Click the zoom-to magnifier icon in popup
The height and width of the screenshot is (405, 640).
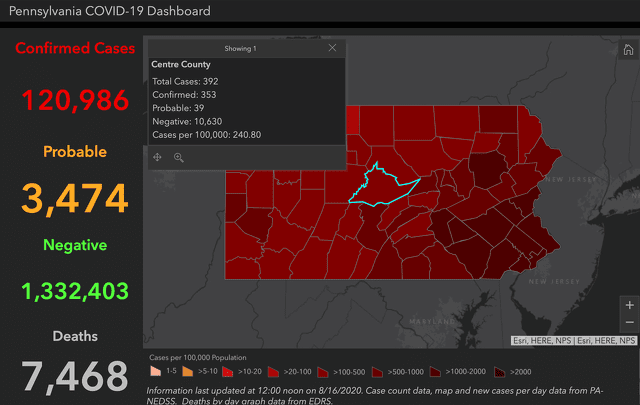tap(178, 157)
